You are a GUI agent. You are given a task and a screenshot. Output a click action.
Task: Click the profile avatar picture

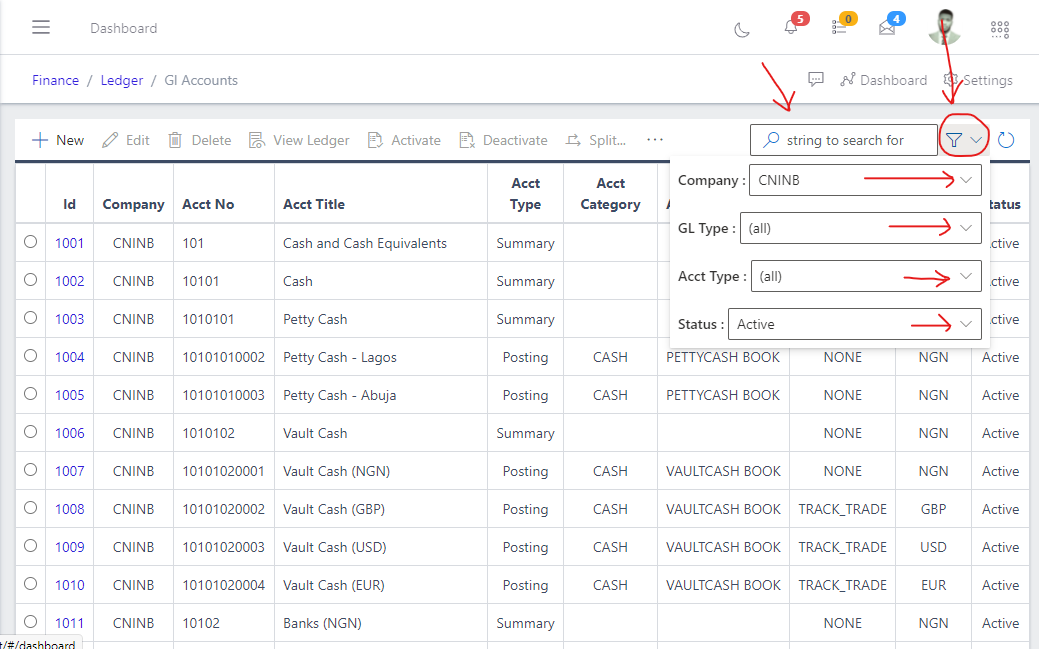coord(944,27)
